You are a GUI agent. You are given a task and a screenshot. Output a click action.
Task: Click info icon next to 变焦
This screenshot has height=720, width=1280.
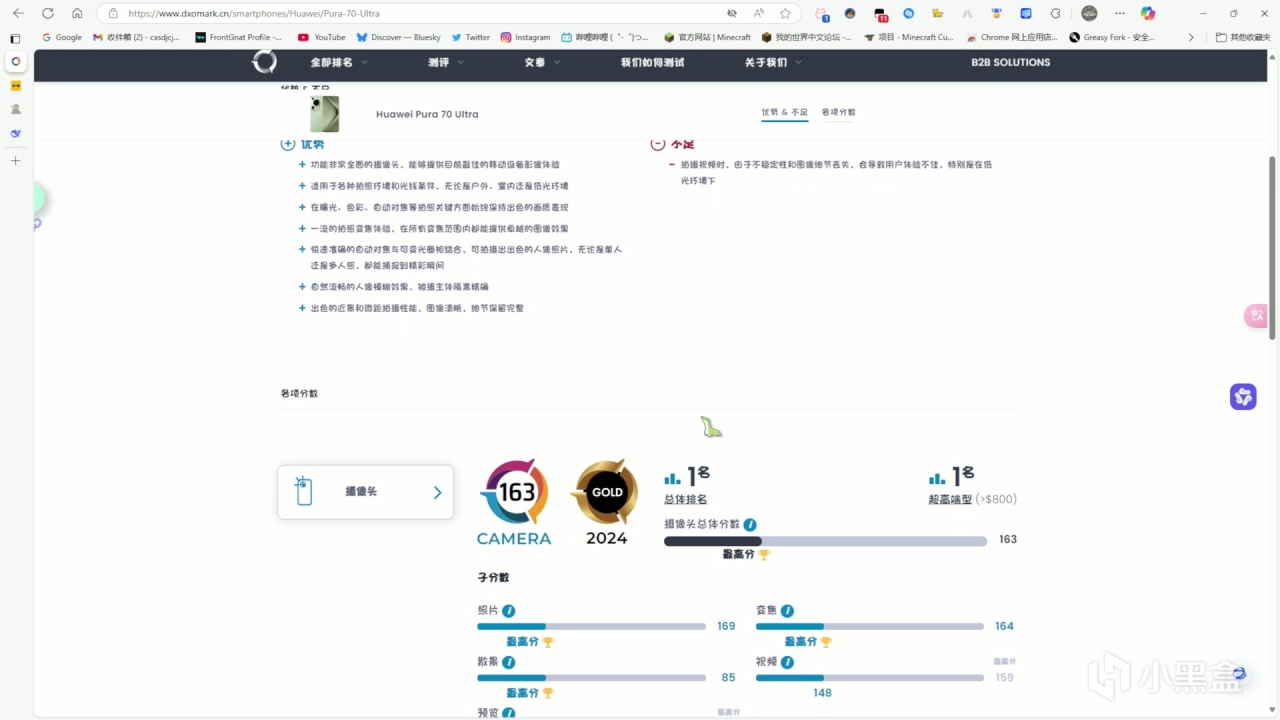coord(787,611)
